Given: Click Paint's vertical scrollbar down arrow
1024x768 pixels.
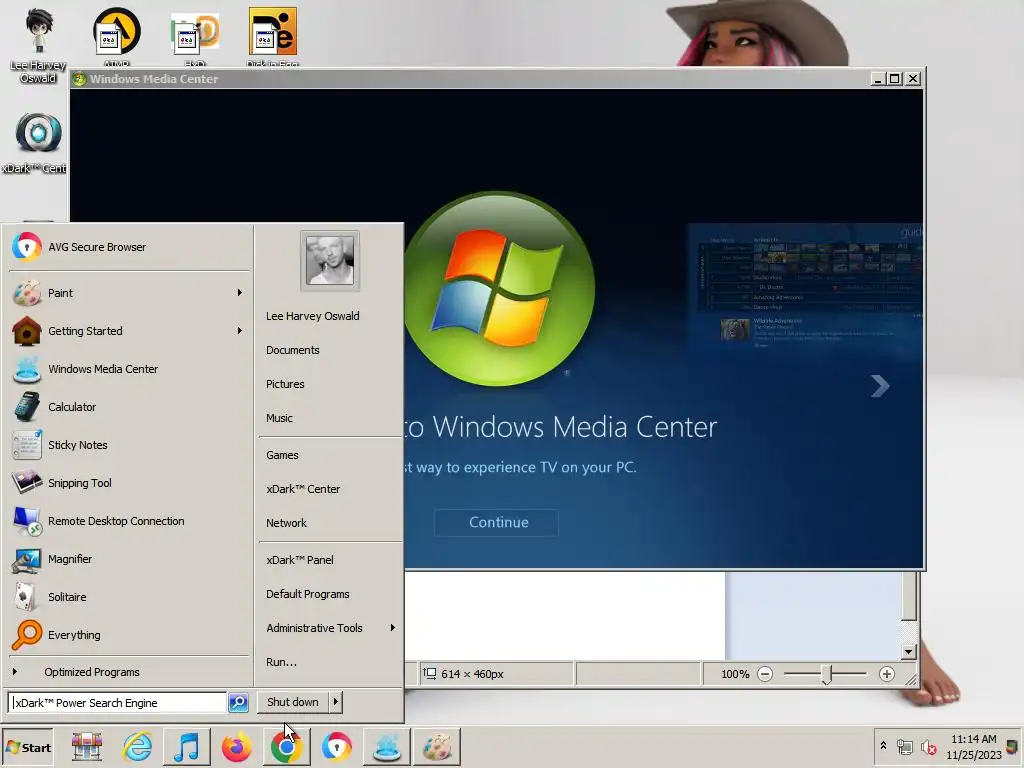Looking at the screenshot, I should tap(908, 652).
